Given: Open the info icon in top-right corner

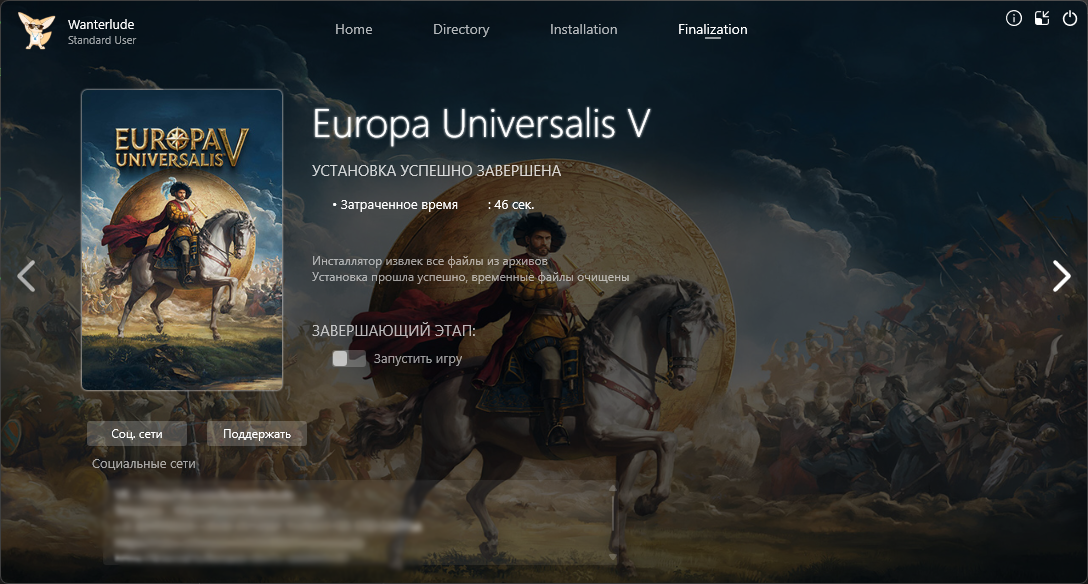Looking at the screenshot, I should pos(1014,19).
